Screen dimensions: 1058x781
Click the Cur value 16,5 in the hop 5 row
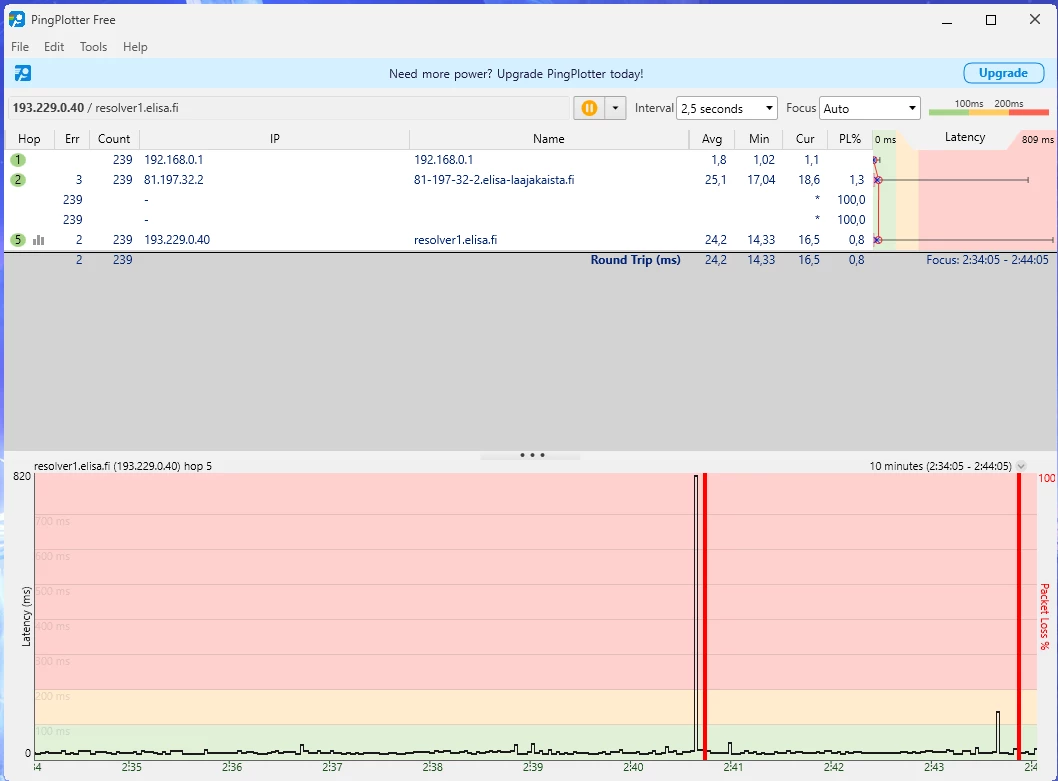coord(808,240)
